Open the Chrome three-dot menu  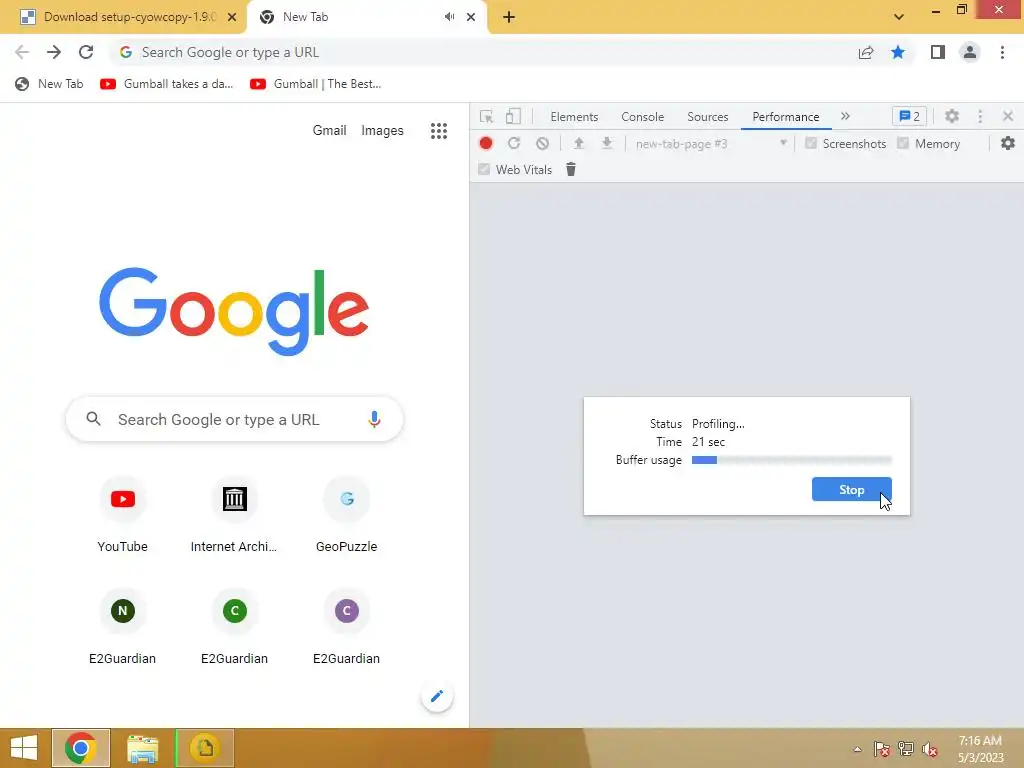[1002, 52]
